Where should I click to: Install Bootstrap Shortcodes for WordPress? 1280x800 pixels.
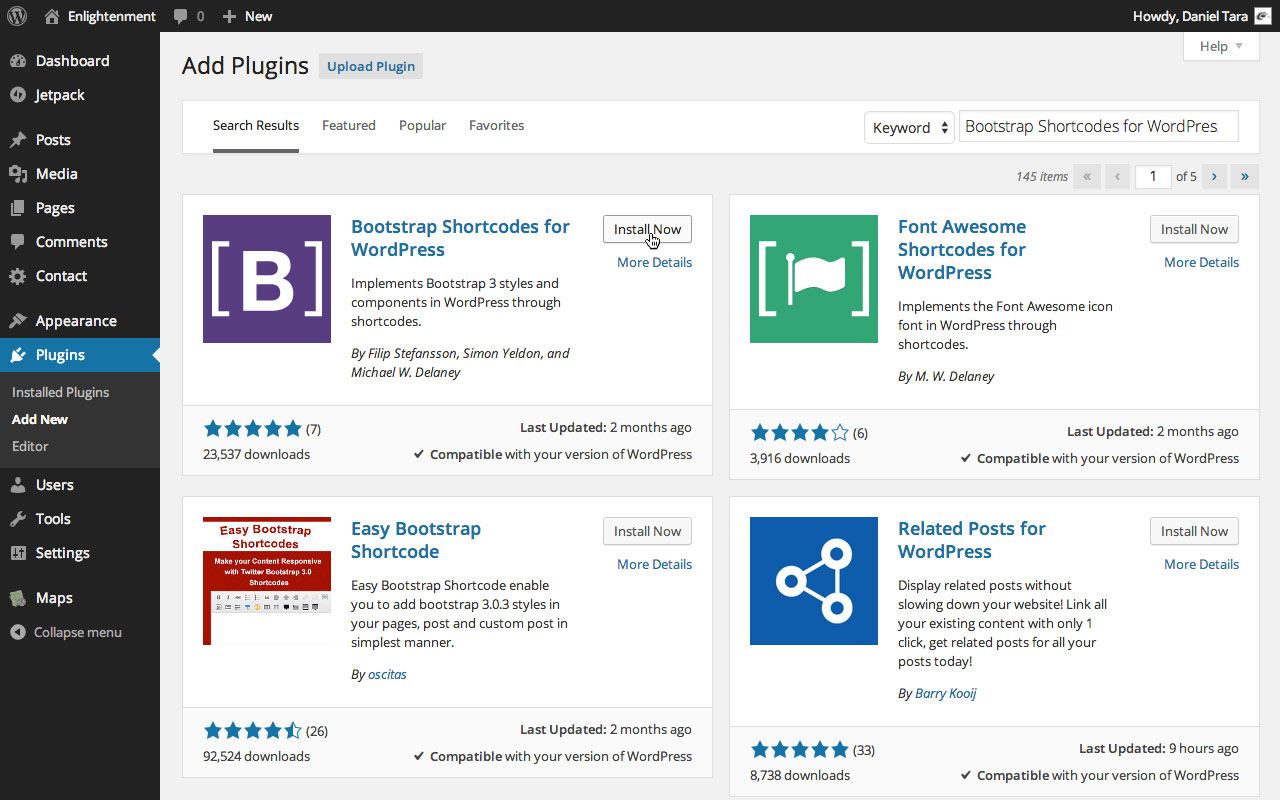[x=647, y=229]
